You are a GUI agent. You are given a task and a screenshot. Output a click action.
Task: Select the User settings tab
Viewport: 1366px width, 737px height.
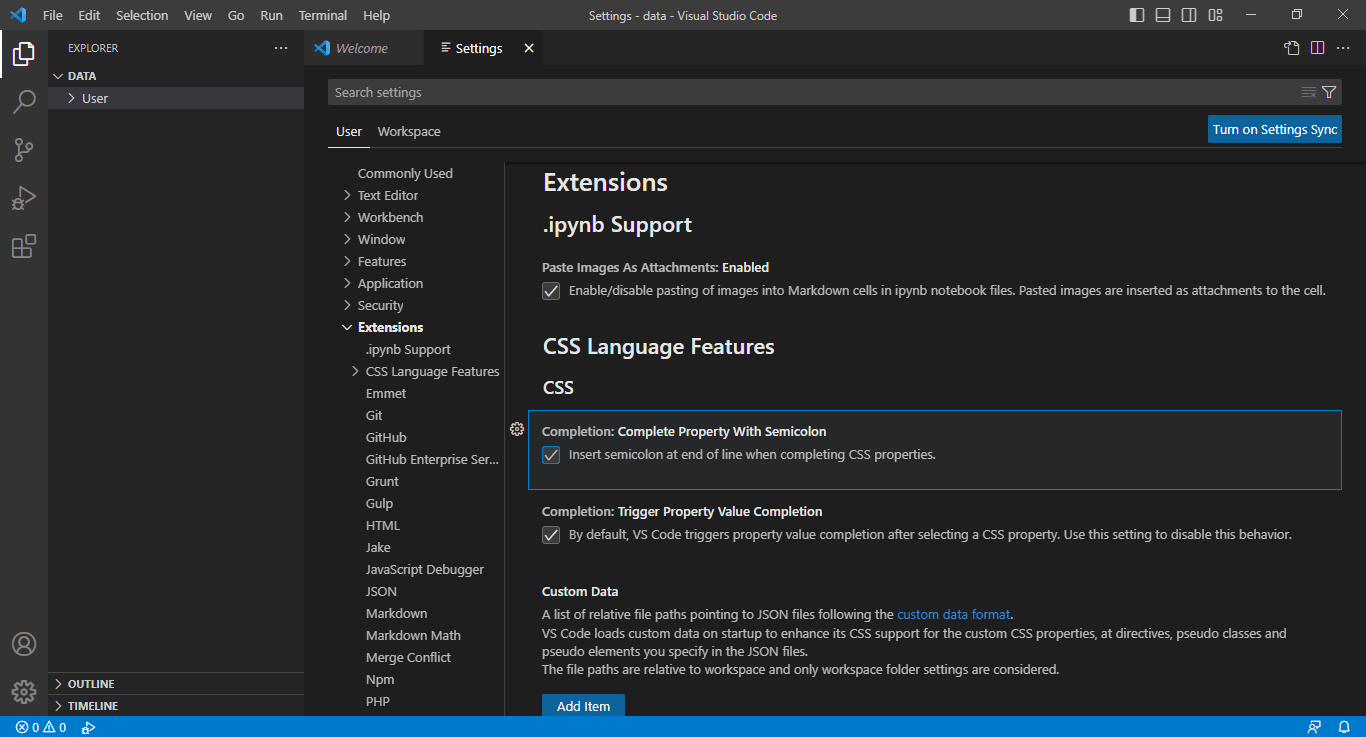point(349,131)
